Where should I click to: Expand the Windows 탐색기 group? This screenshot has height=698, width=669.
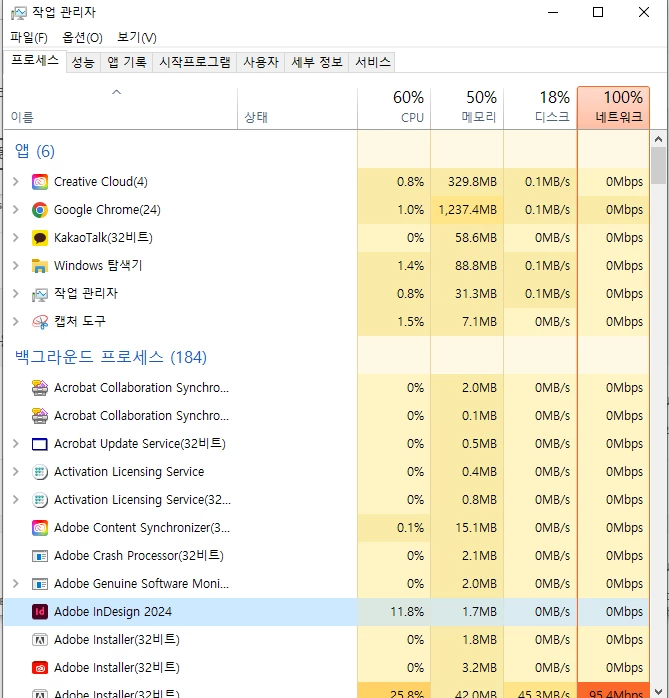click(x=16, y=266)
